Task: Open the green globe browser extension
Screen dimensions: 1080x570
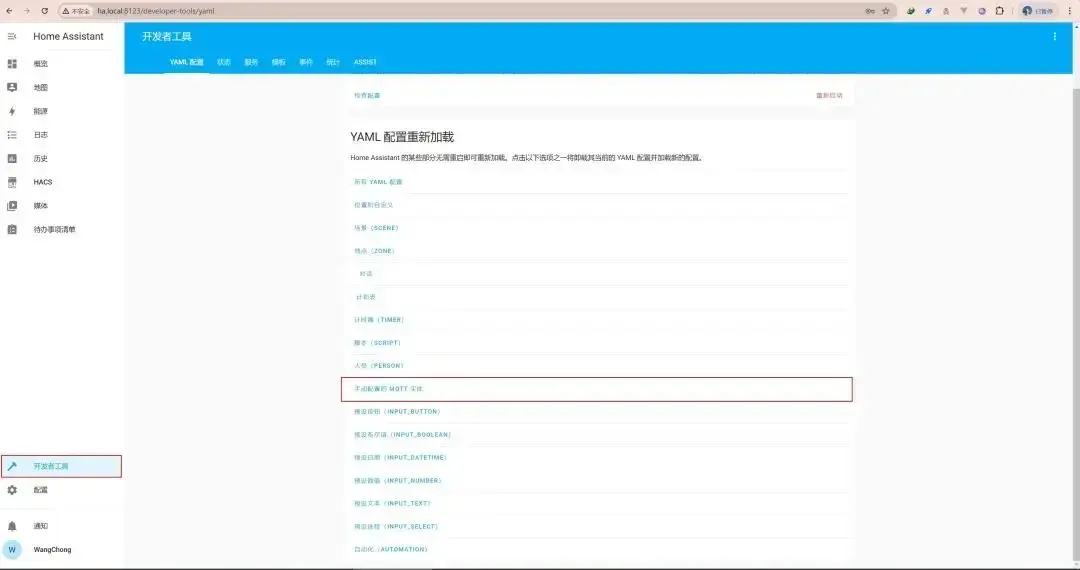Action: tap(911, 11)
